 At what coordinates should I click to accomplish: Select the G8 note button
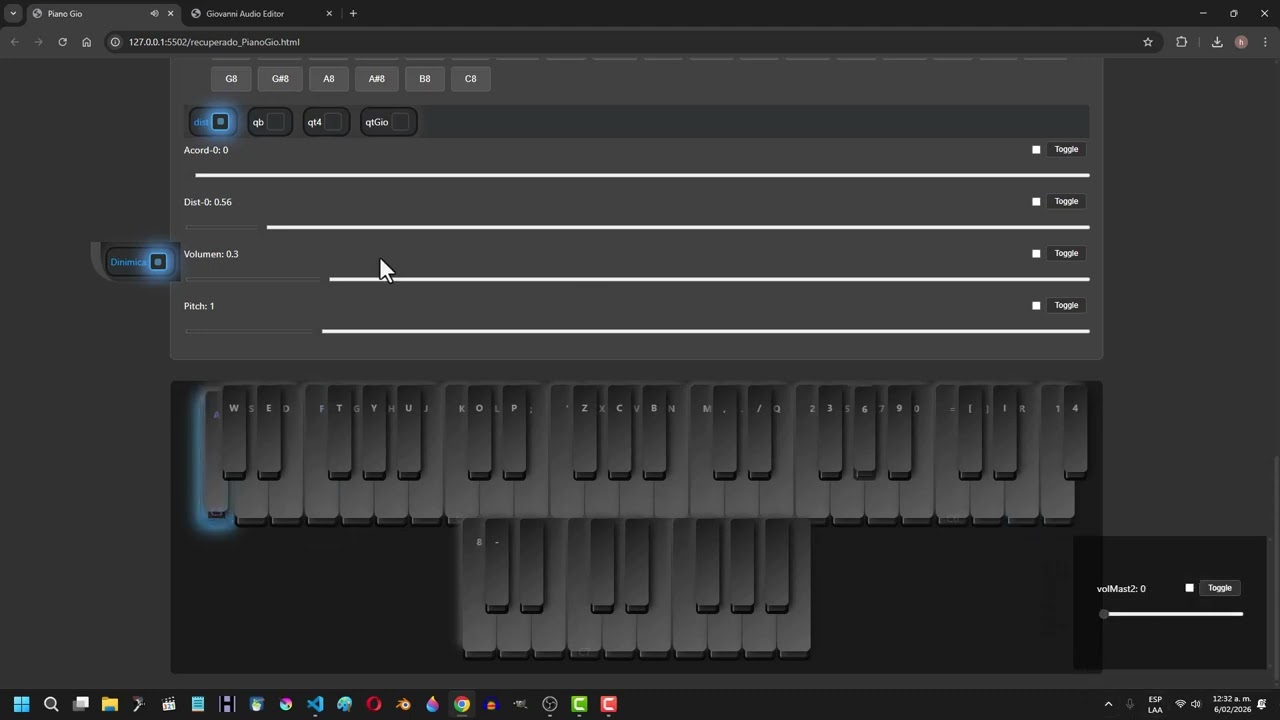click(231, 79)
